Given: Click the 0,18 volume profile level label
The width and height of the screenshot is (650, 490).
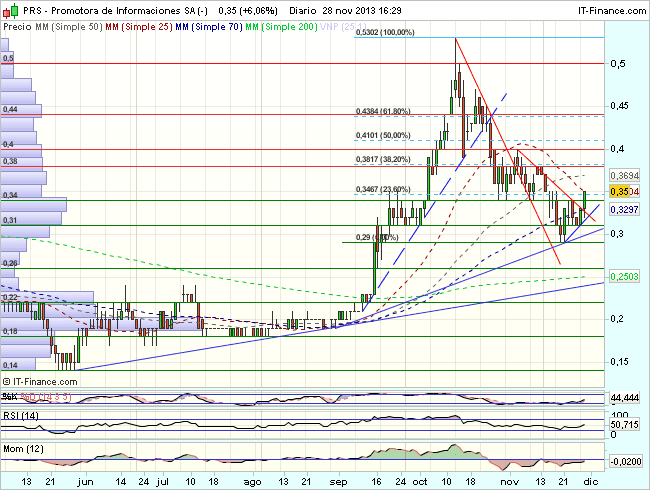Looking at the screenshot, I should click(10, 331).
